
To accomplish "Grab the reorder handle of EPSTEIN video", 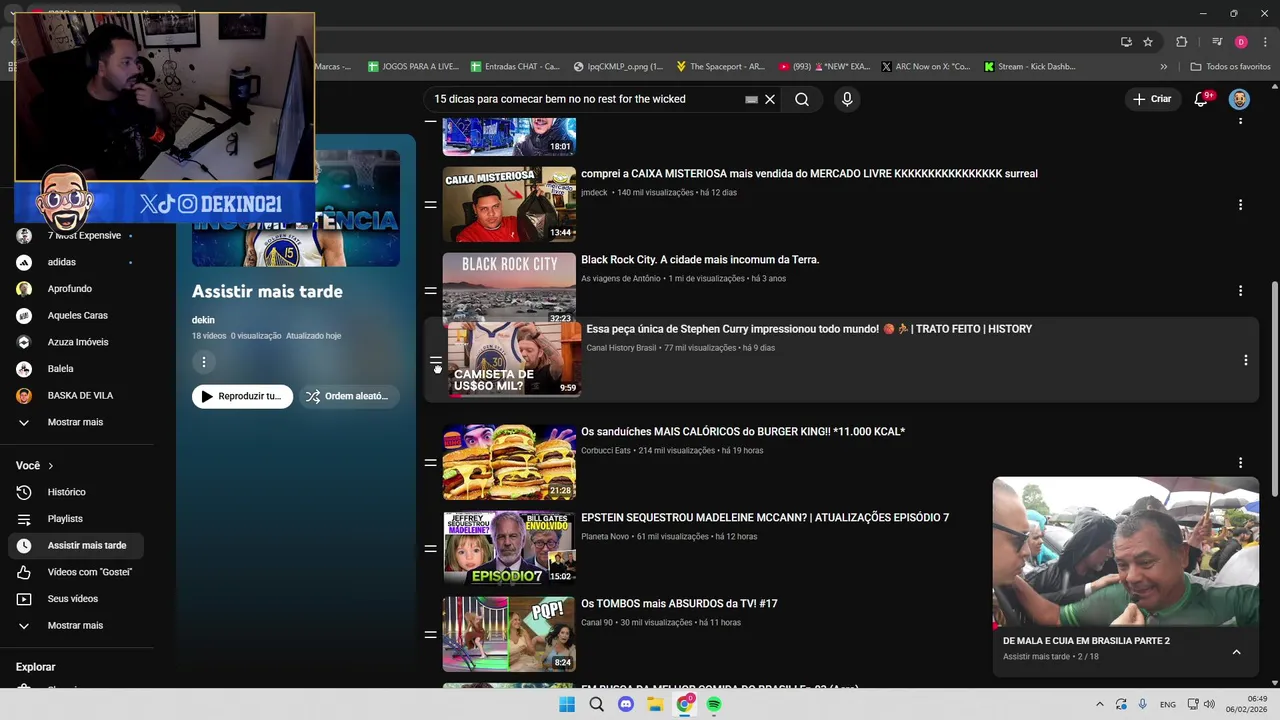I will coord(430,549).
